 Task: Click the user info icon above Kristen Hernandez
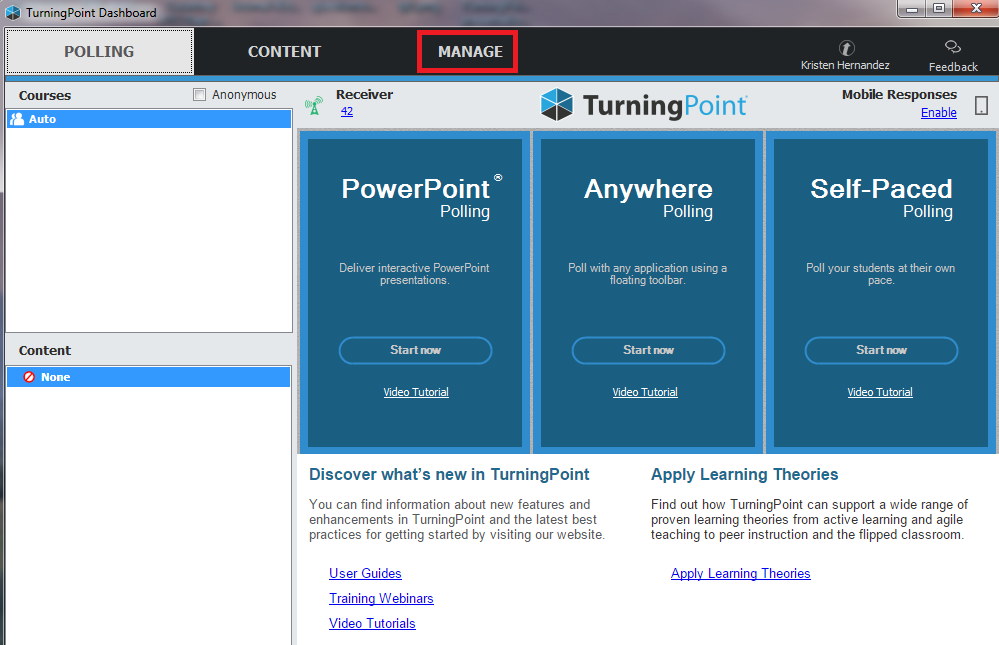(x=846, y=48)
